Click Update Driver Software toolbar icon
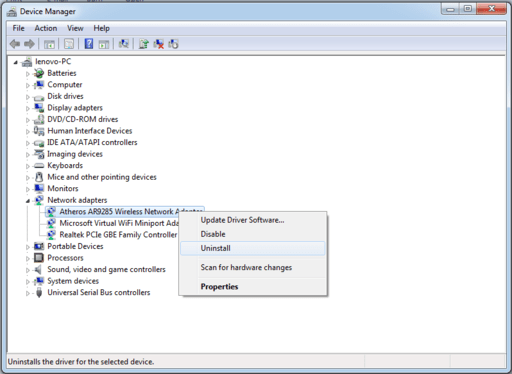The width and height of the screenshot is (512, 374). 144,44
